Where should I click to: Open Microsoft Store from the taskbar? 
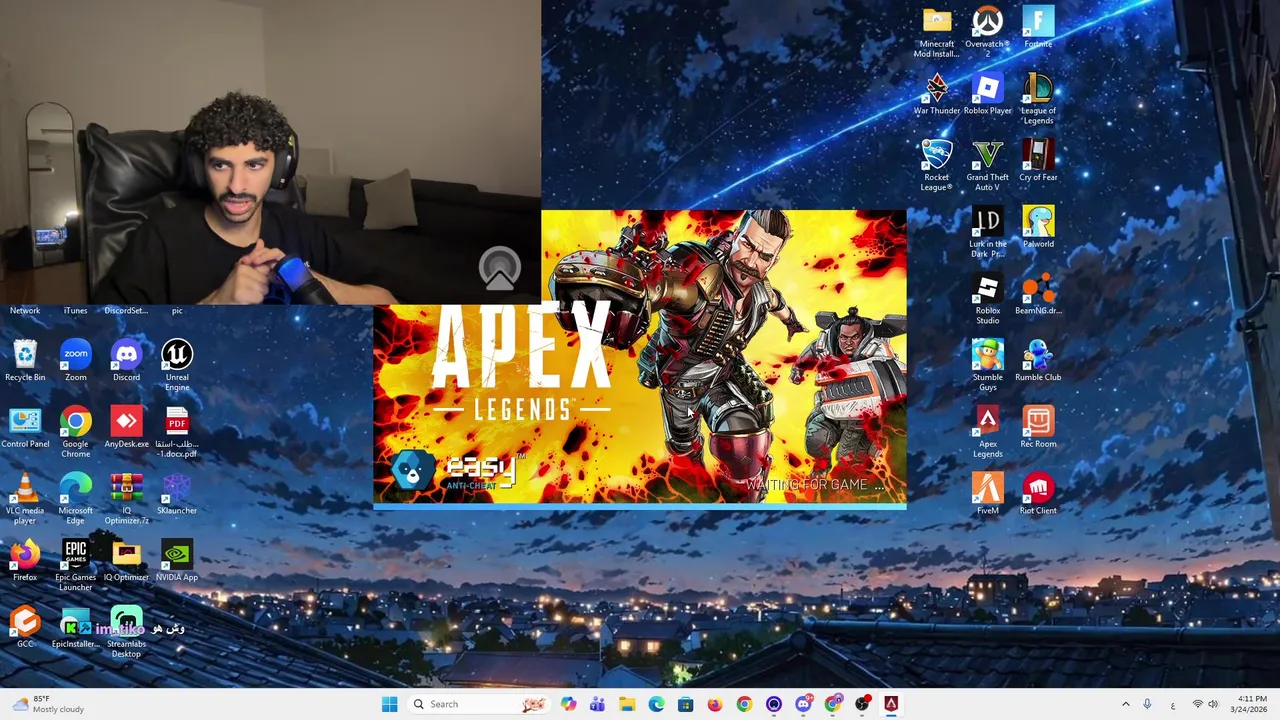point(685,704)
